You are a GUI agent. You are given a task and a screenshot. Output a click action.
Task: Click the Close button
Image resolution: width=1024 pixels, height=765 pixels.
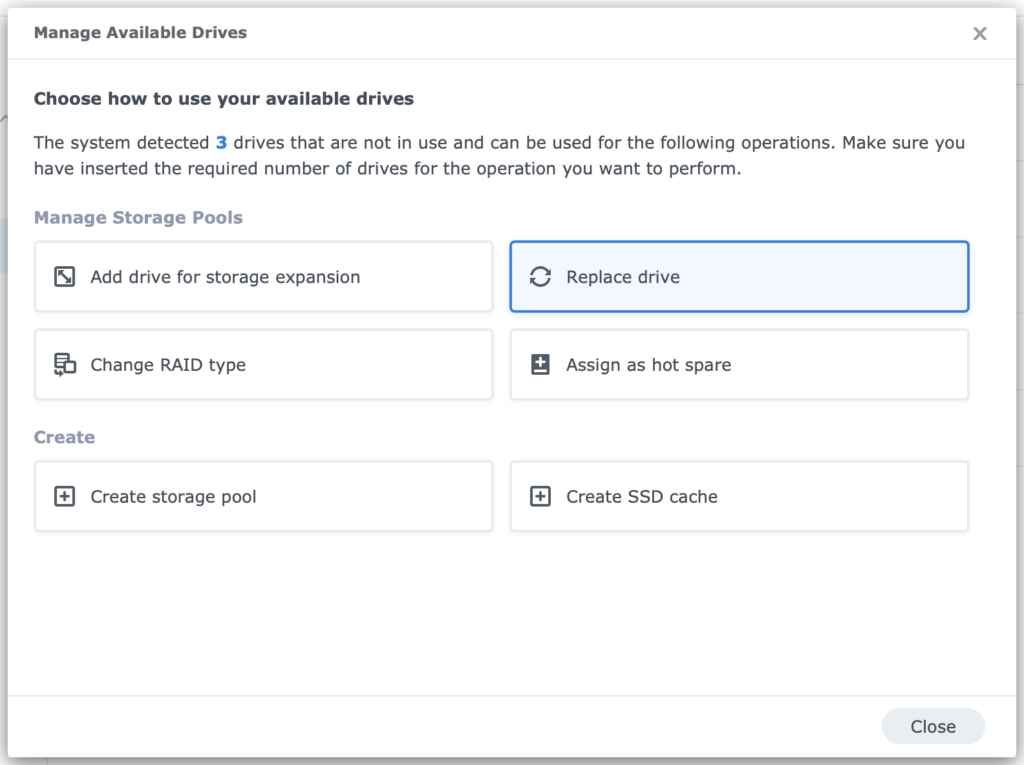coord(932,726)
